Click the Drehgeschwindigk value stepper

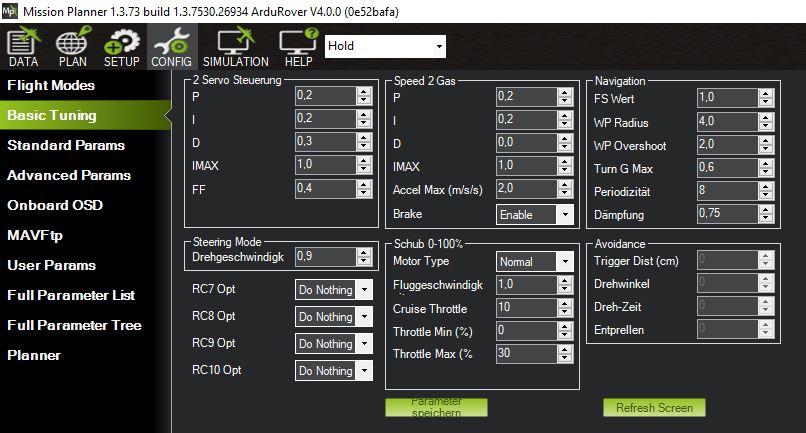tap(364, 256)
